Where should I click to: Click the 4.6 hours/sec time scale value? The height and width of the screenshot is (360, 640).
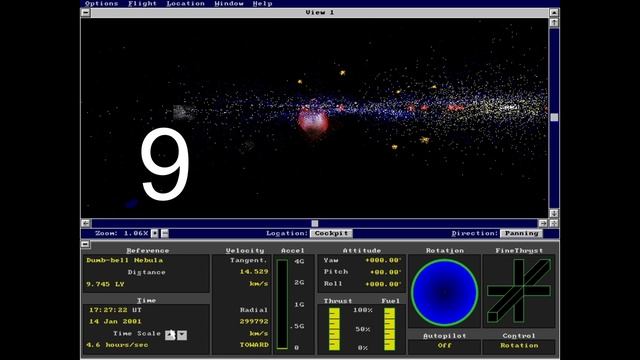pos(117,345)
